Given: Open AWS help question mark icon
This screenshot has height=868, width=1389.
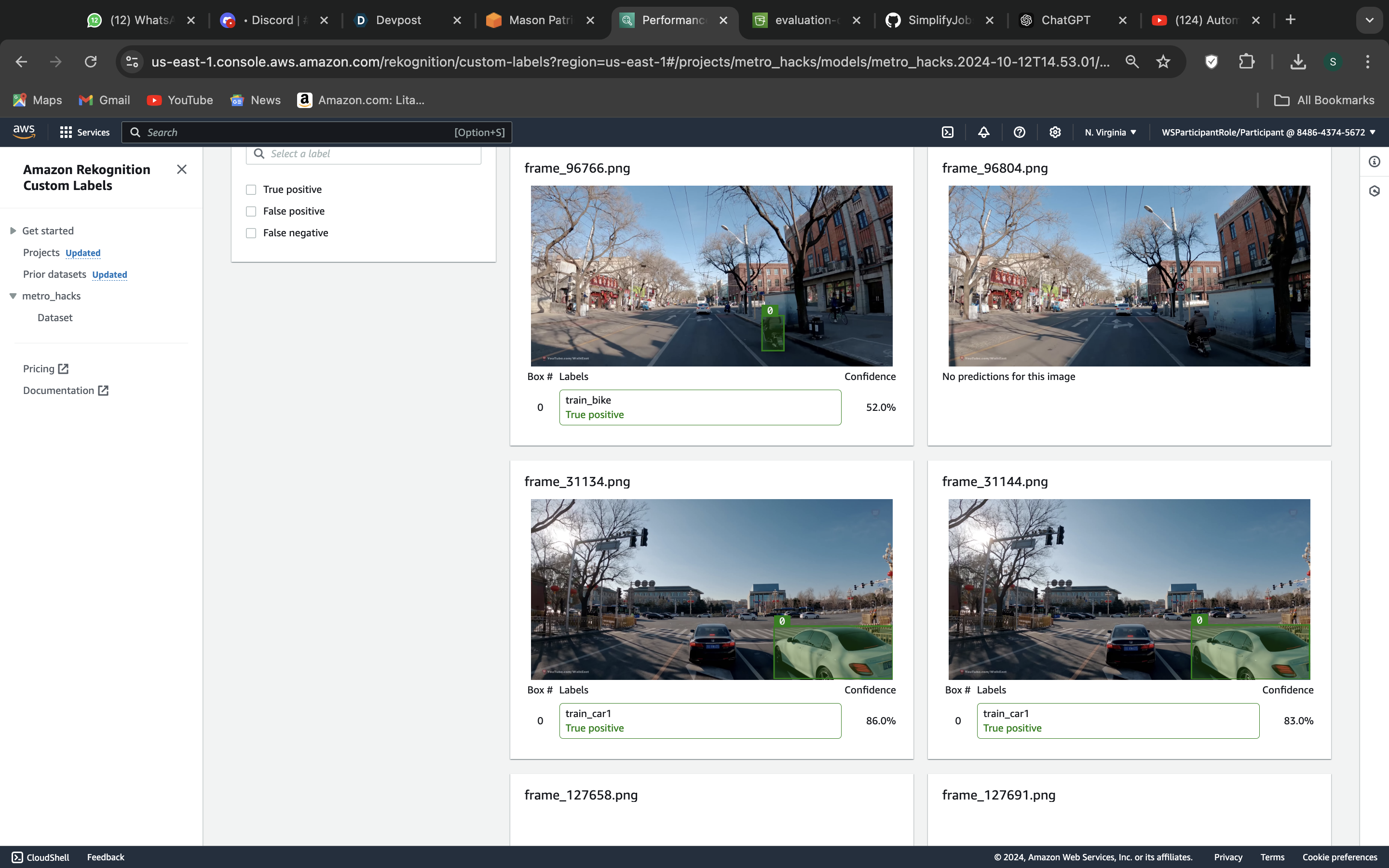Looking at the screenshot, I should [x=1020, y=132].
